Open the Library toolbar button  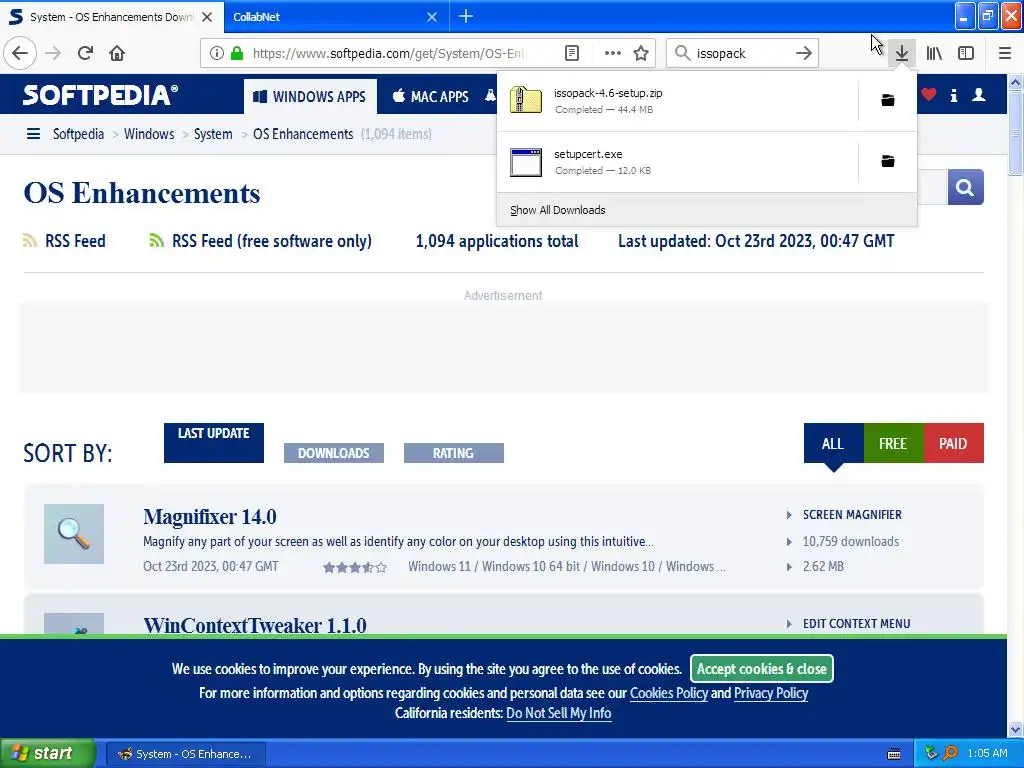(934, 53)
